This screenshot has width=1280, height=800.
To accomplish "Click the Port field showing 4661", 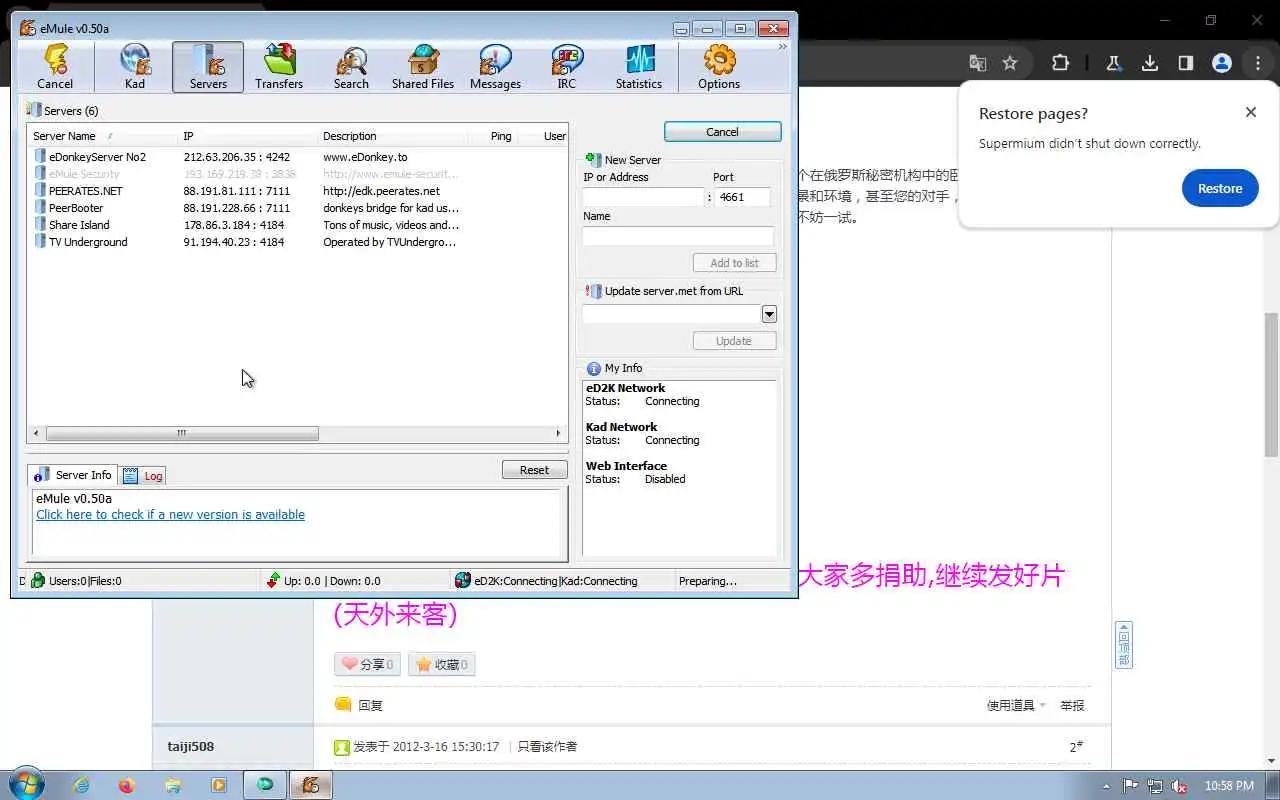I will [x=742, y=197].
